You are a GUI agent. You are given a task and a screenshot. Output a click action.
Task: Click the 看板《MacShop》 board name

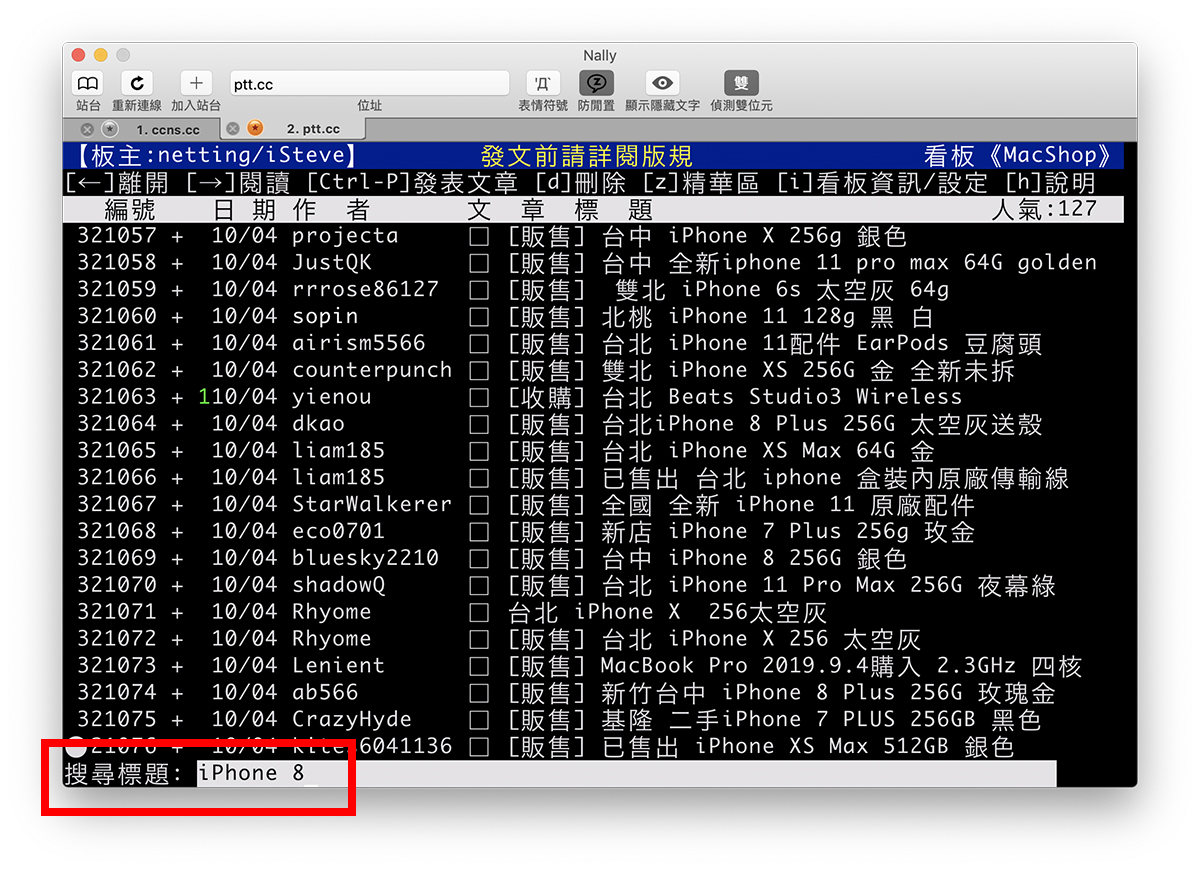coord(1017,156)
